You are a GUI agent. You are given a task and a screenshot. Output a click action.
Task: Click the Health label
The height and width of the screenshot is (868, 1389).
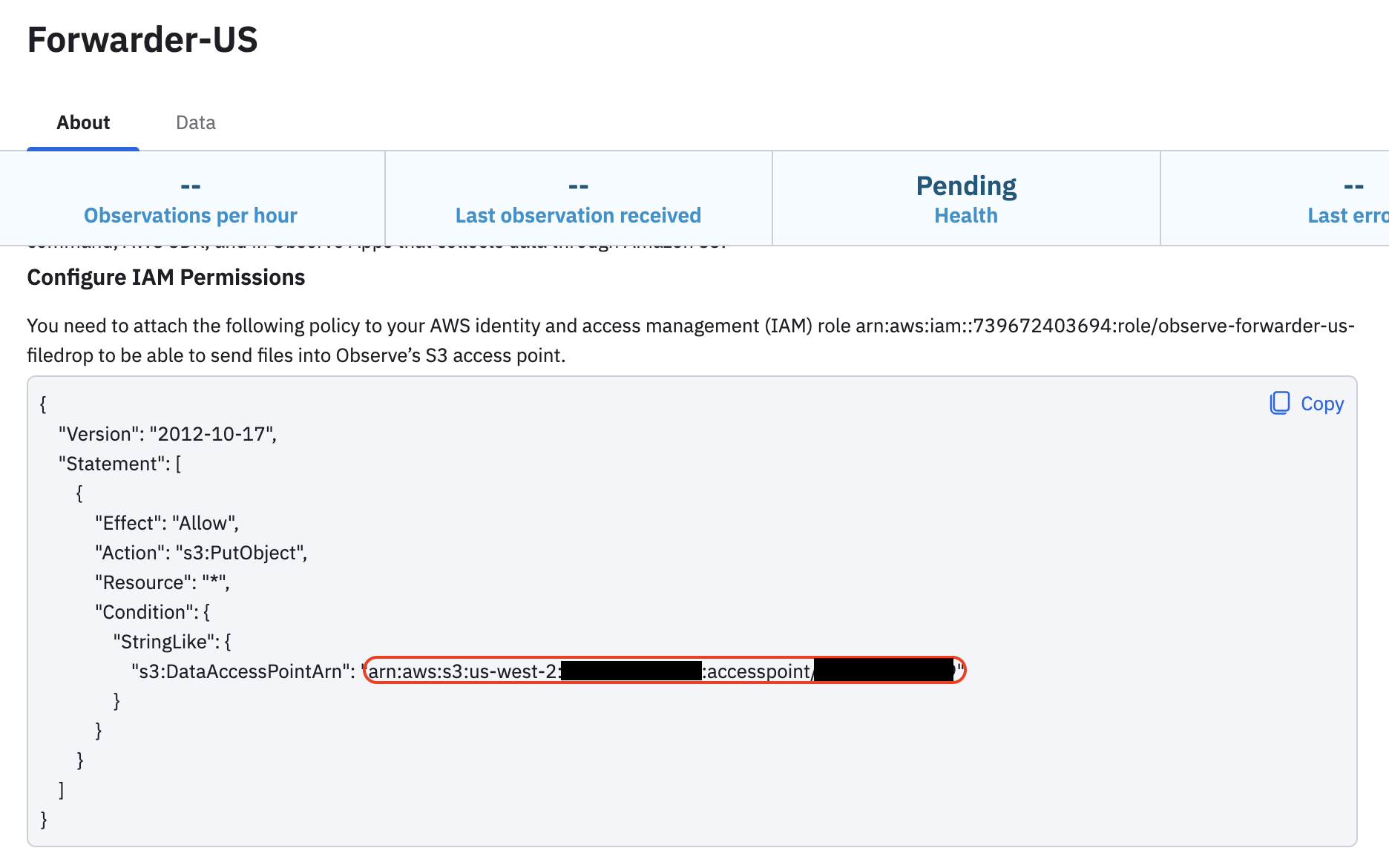pos(966,215)
